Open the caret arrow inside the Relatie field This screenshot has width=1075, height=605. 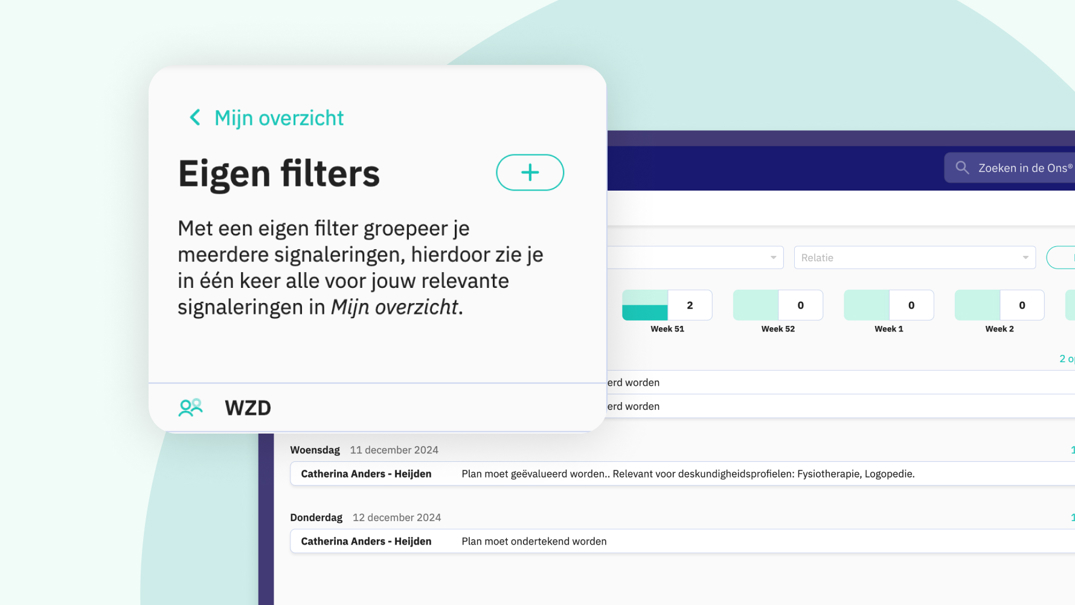pyautogui.click(x=1029, y=257)
